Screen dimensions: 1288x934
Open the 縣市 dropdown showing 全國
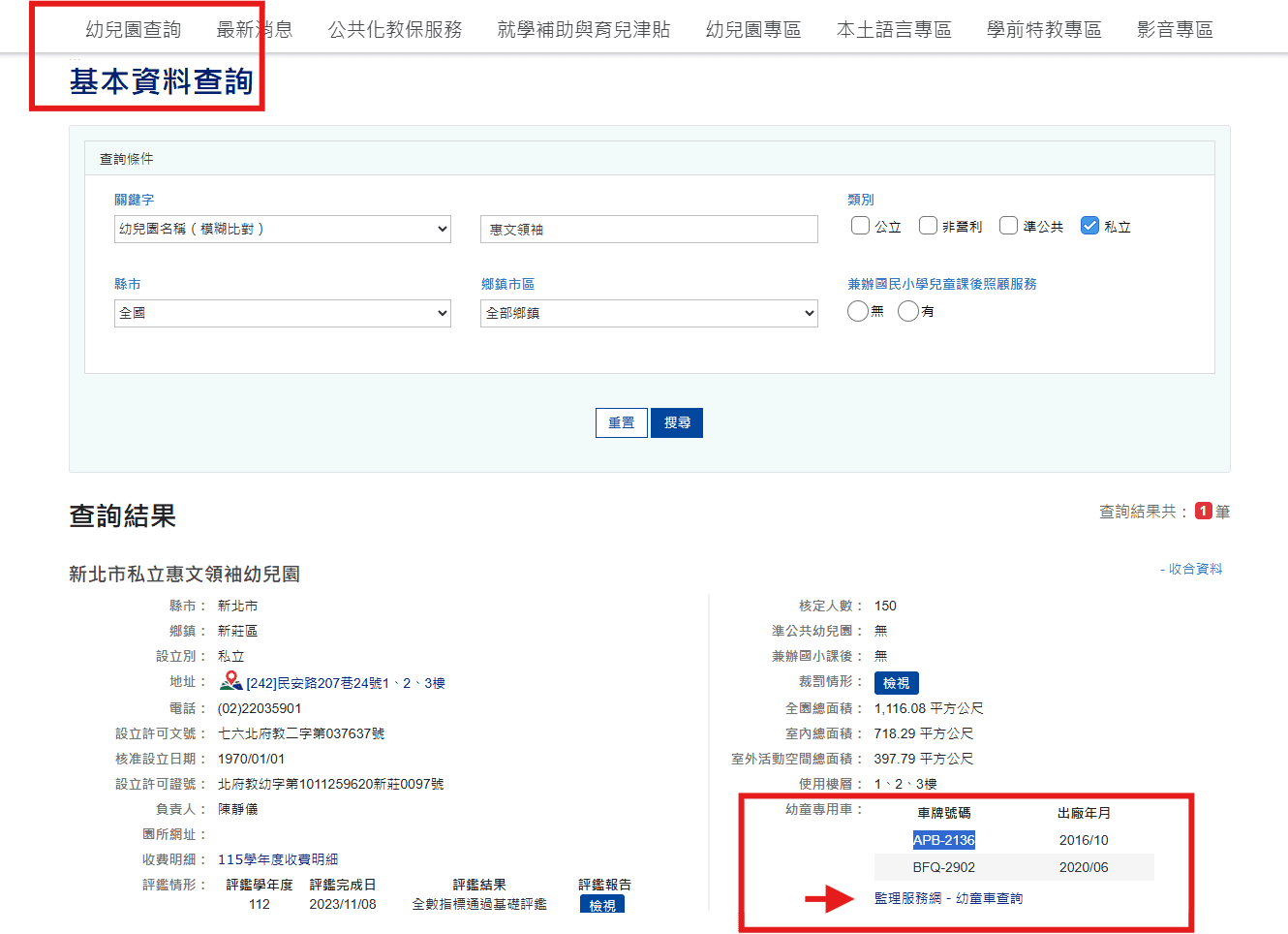[283, 313]
